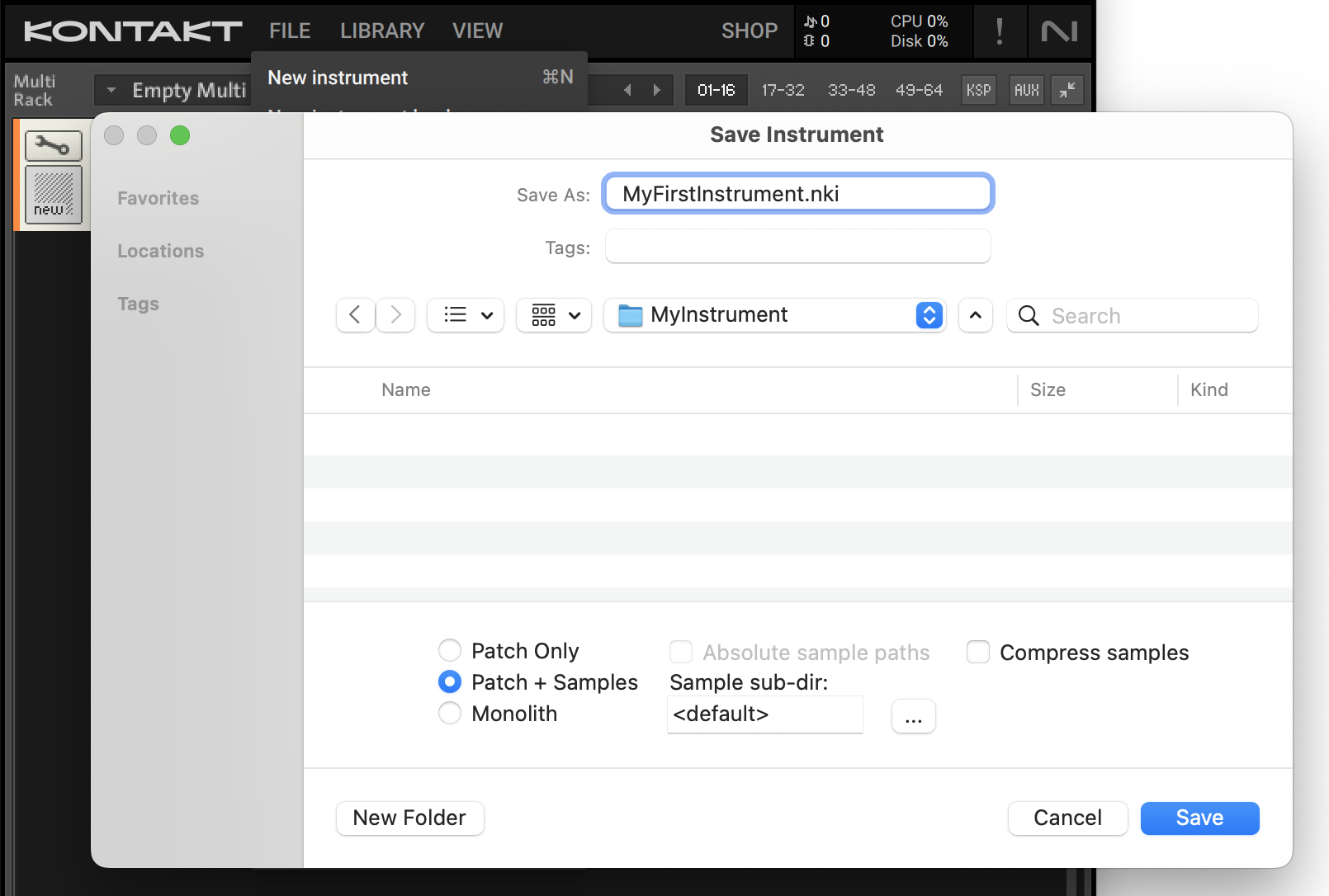1329x896 pixels.
Task: Open the grid grouping options dropdown
Action: tap(554, 315)
